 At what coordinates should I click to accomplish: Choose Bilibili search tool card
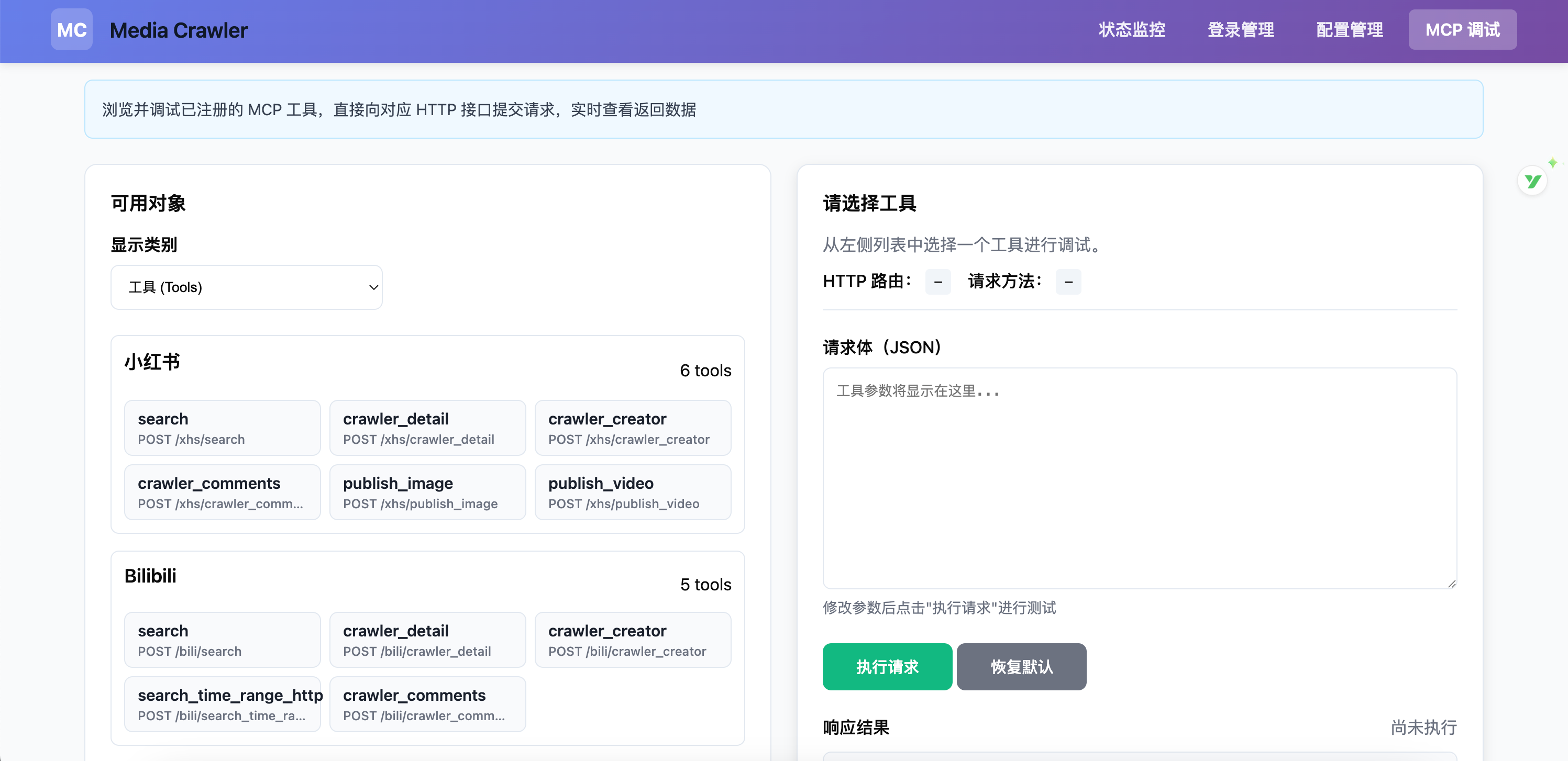click(222, 640)
